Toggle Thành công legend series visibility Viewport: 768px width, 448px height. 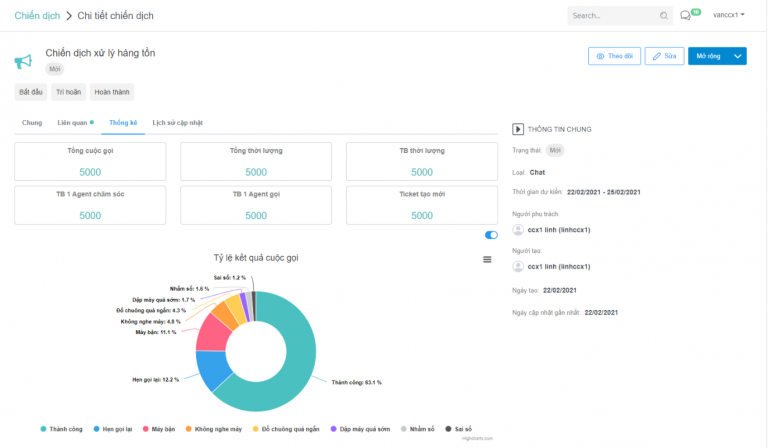click(62, 428)
